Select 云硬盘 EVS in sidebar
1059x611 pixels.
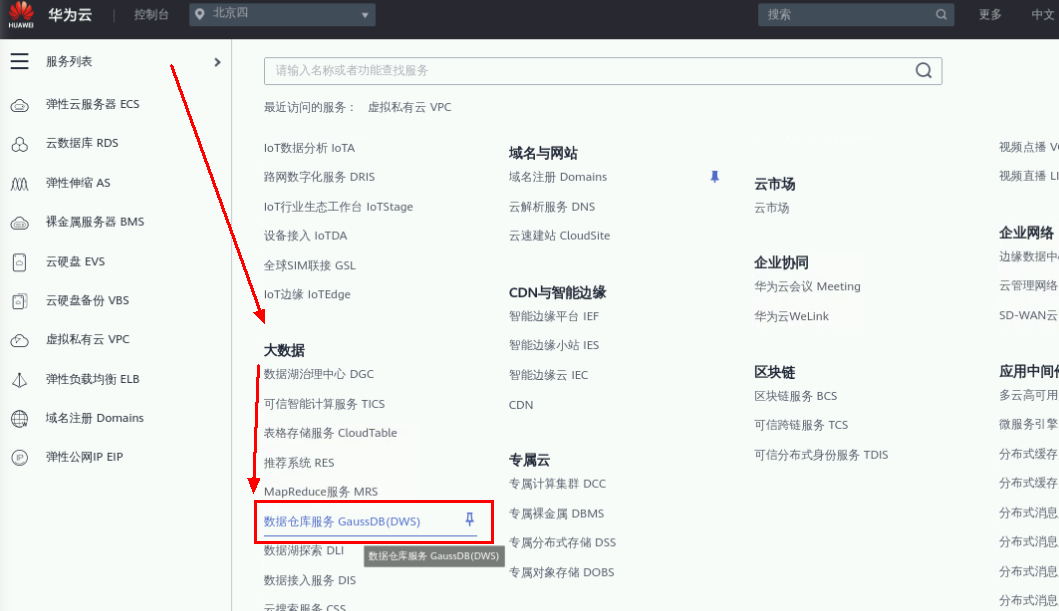[x=75, y=261]
